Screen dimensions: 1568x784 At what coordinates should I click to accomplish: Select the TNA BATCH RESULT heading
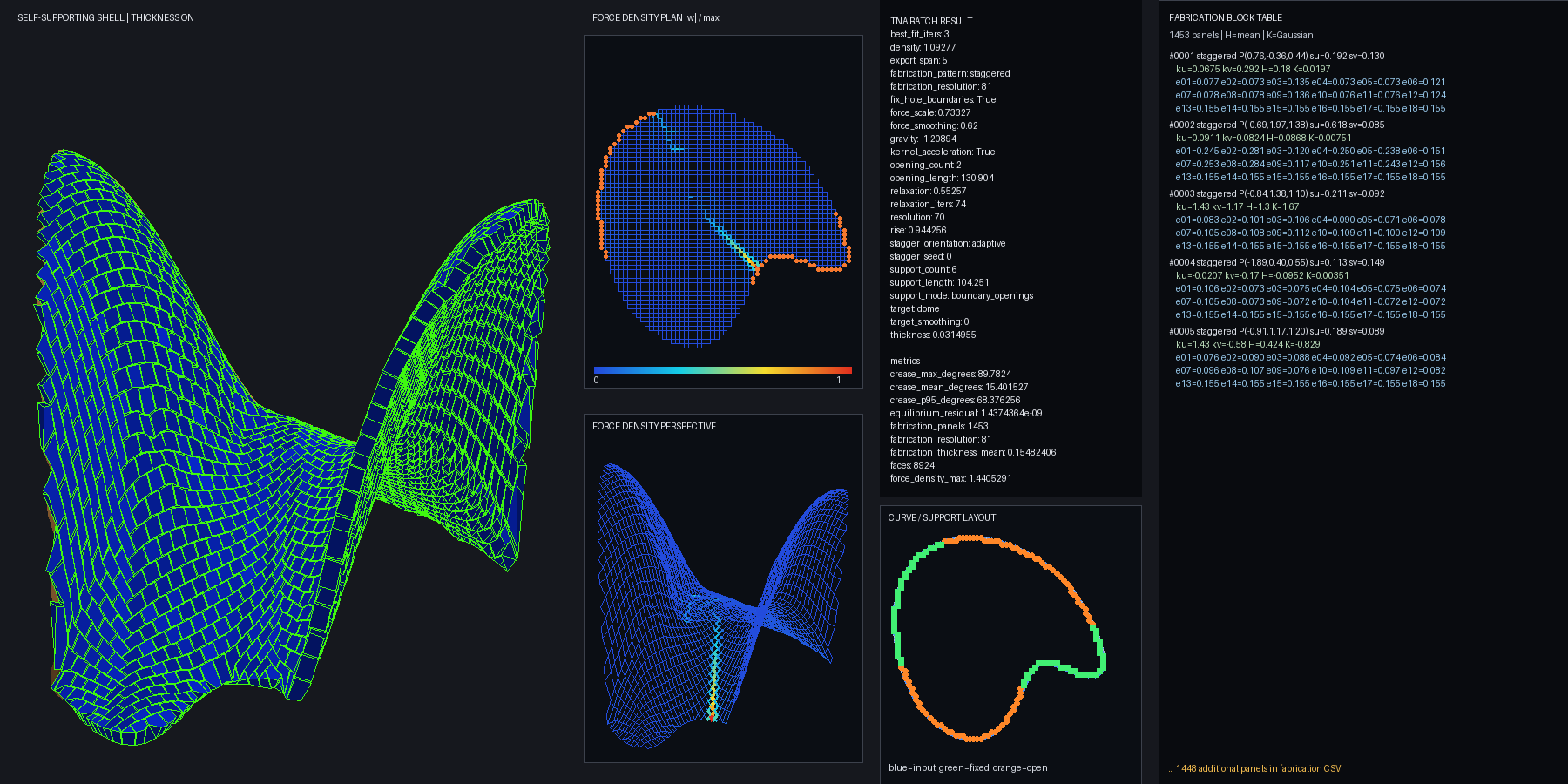point(931,21)
